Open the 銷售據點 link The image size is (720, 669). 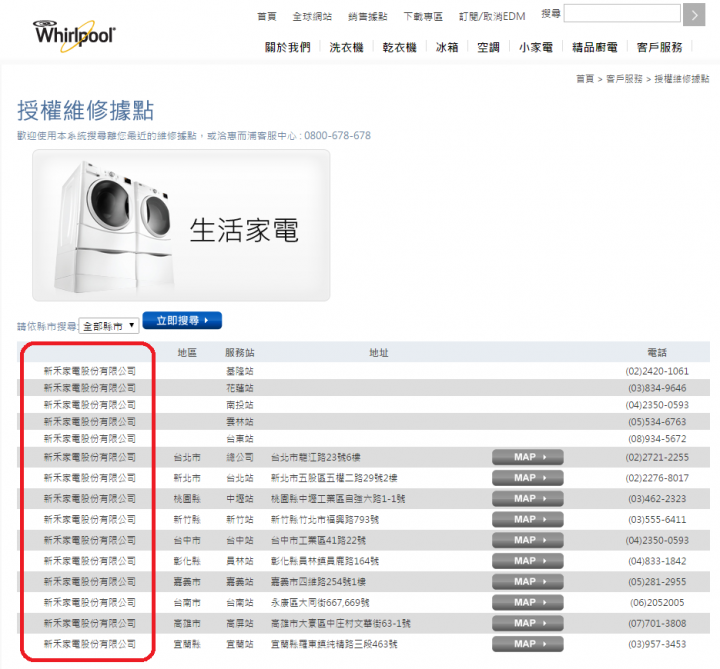point(368,17)
